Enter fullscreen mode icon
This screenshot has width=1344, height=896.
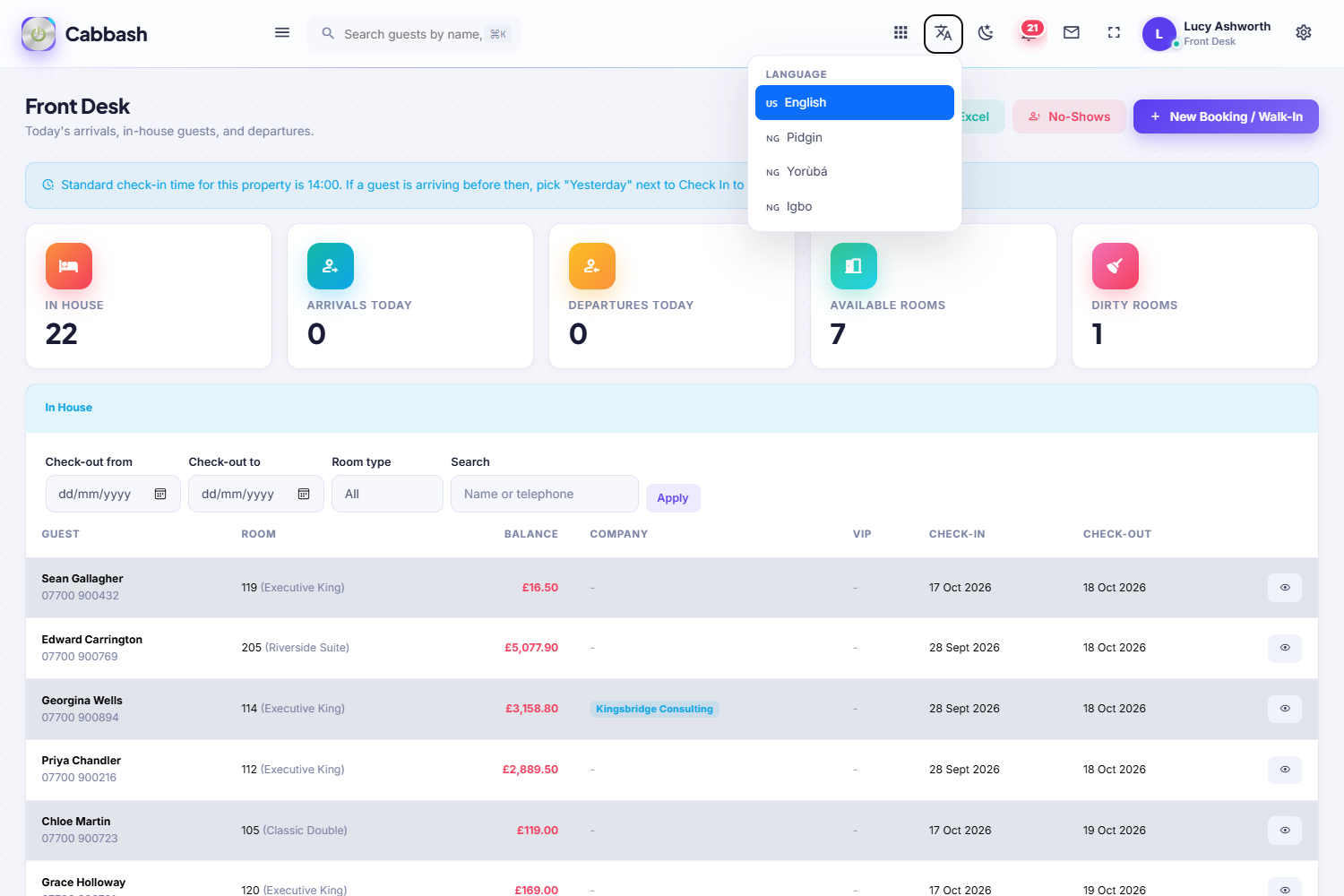tap(1114, 33)
